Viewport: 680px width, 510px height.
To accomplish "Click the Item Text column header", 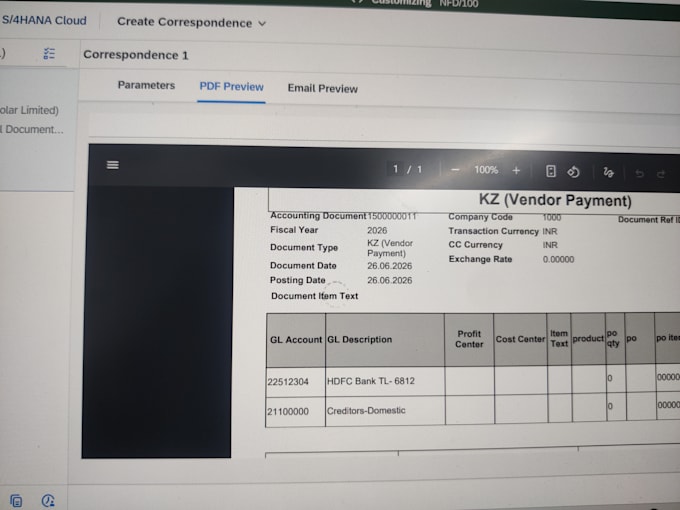I will click(559, 339).
